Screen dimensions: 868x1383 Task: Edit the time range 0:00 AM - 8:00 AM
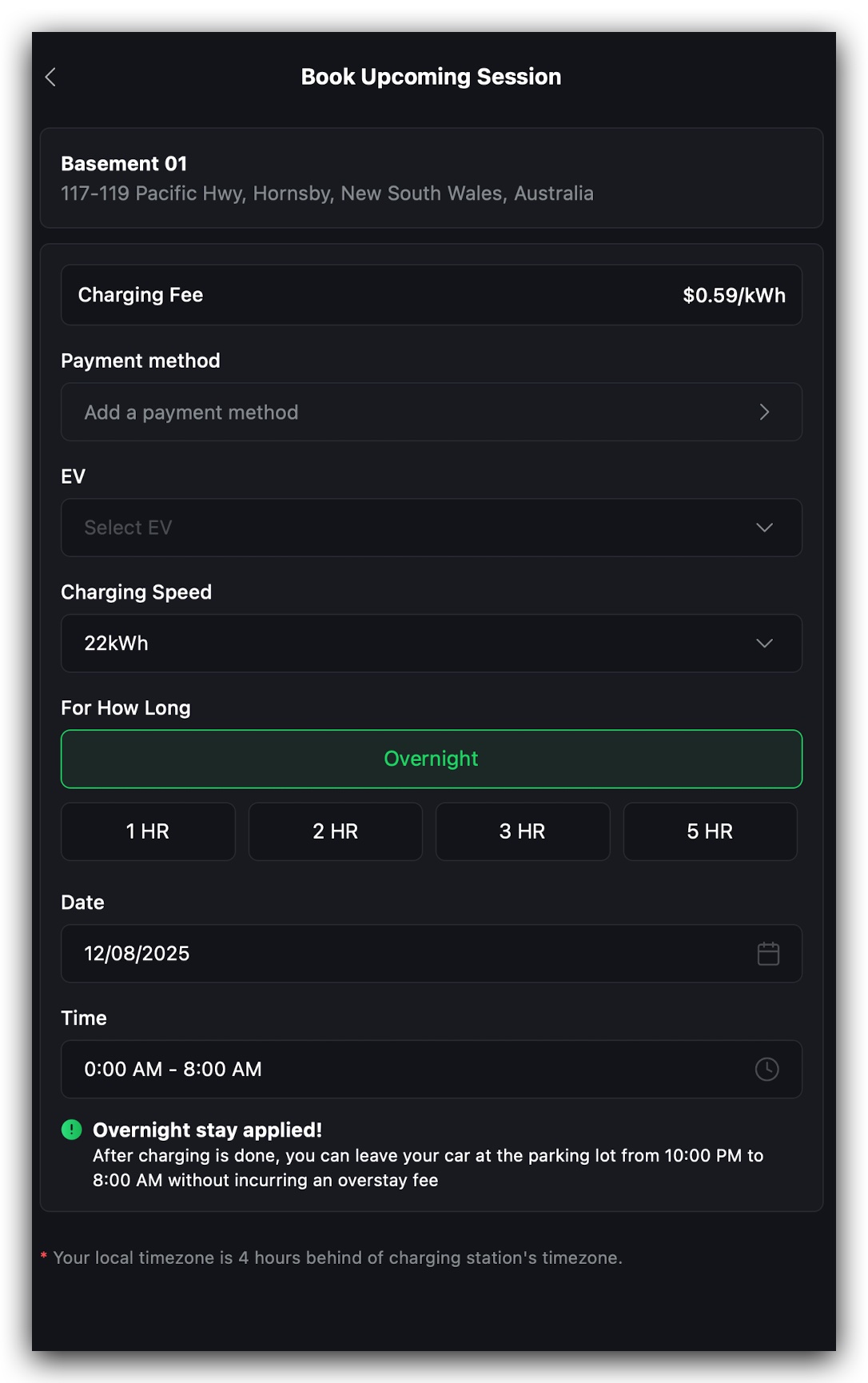[400, 1069]
